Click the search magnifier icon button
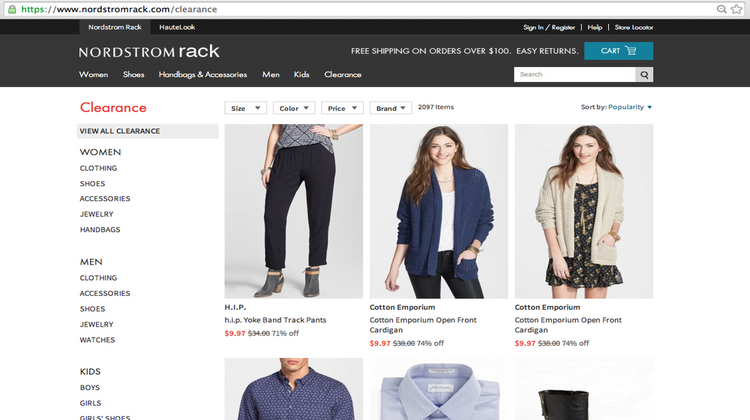This screenshot has width=750, height=420. click(645, 74)
